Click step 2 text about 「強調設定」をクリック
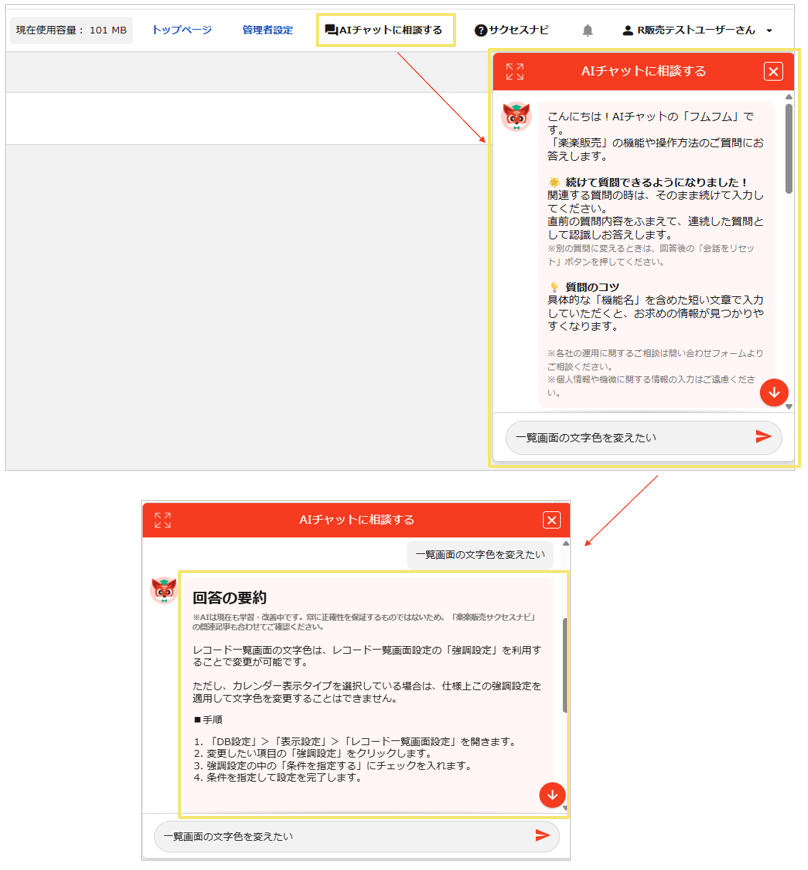 point(313,753)
